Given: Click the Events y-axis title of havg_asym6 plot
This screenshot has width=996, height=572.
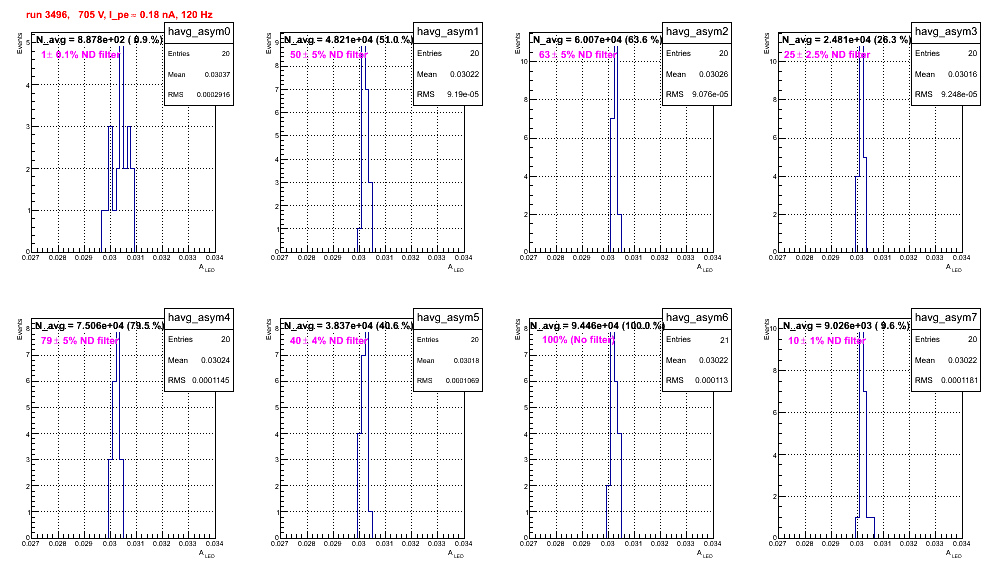Looking at the screenshot, I should pos(517,329).
